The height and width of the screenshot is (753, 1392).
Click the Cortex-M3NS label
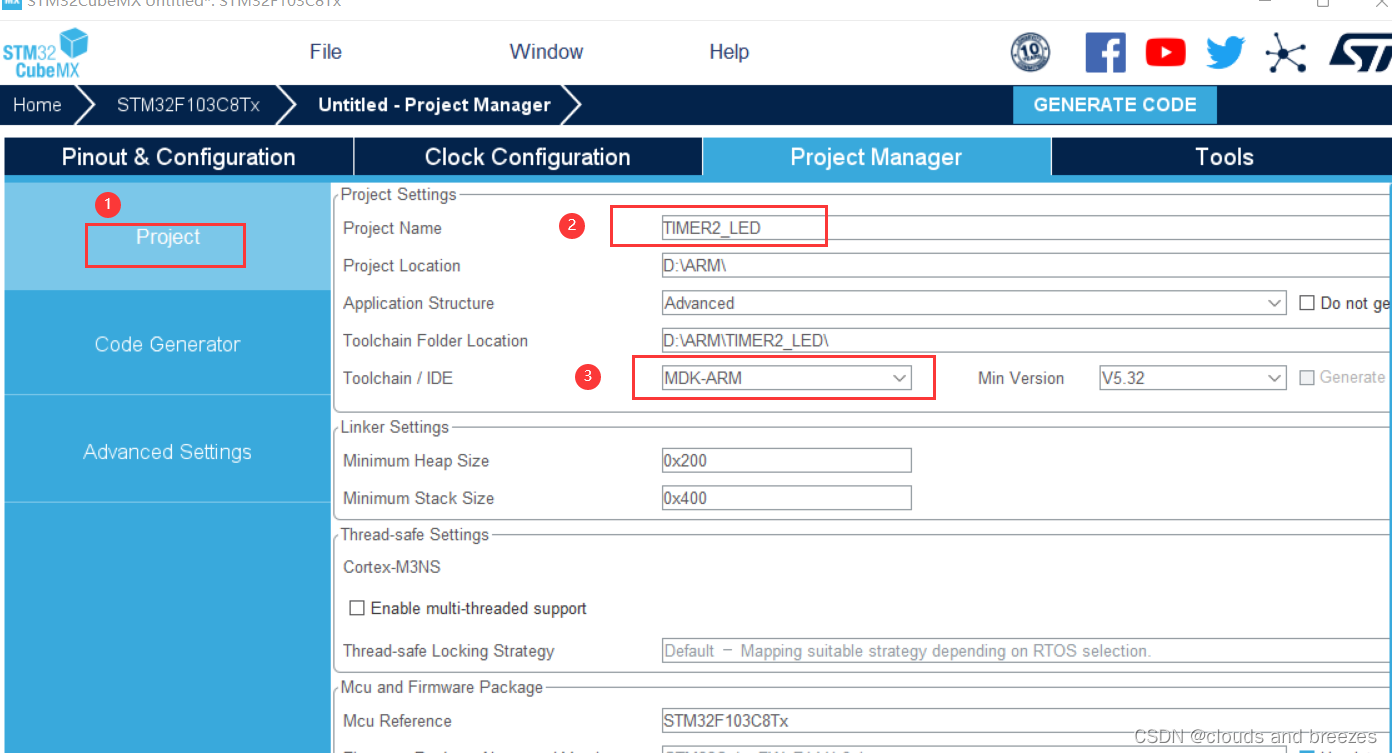tap(391, 567)
